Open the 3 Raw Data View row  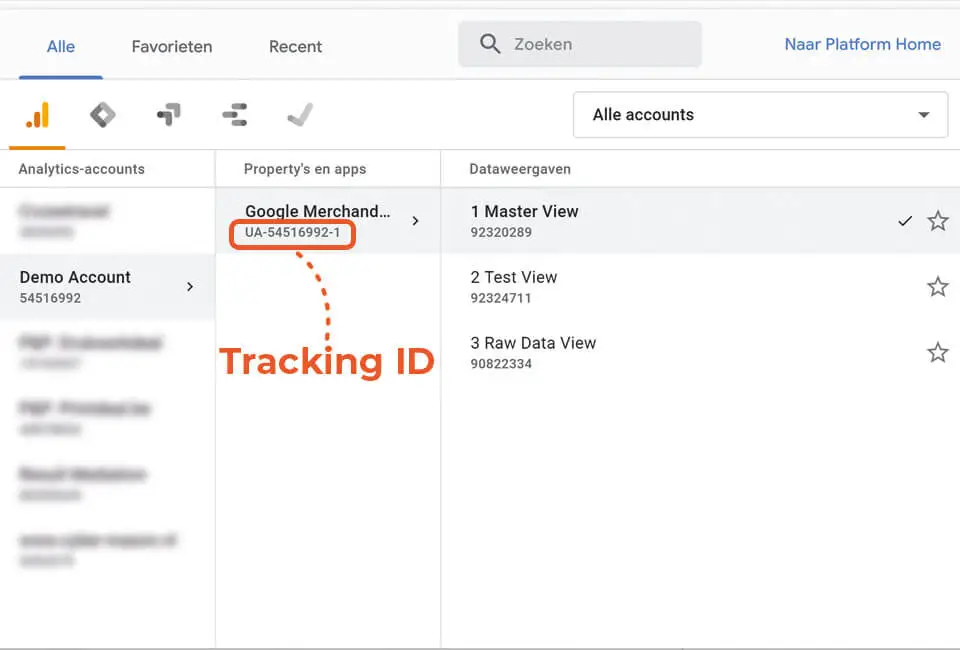700,353
